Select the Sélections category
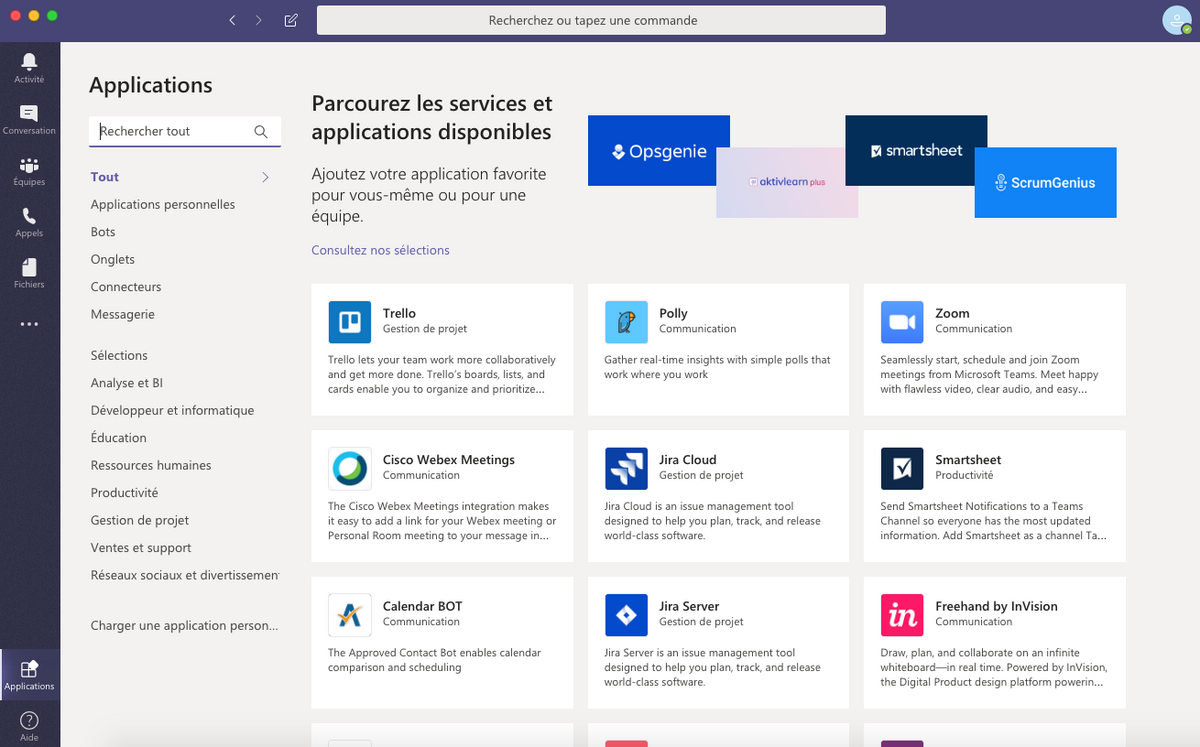 point(119,355)
